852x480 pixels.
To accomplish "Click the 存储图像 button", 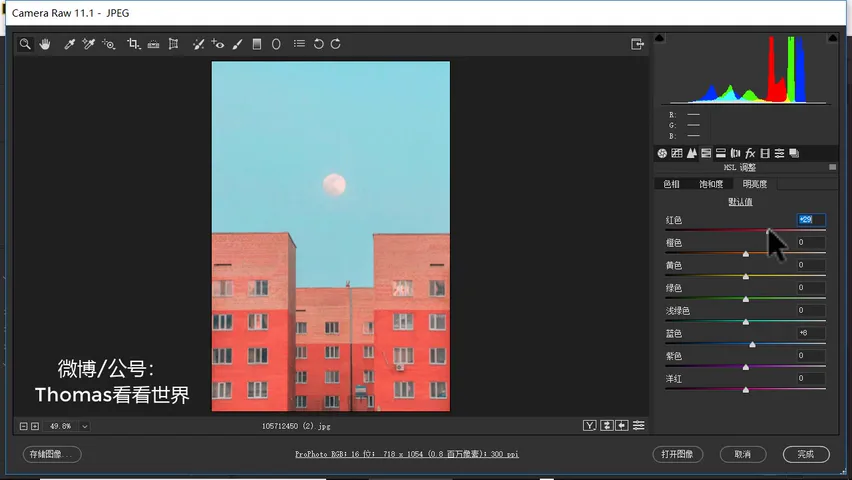I will [x=52, y=454].
